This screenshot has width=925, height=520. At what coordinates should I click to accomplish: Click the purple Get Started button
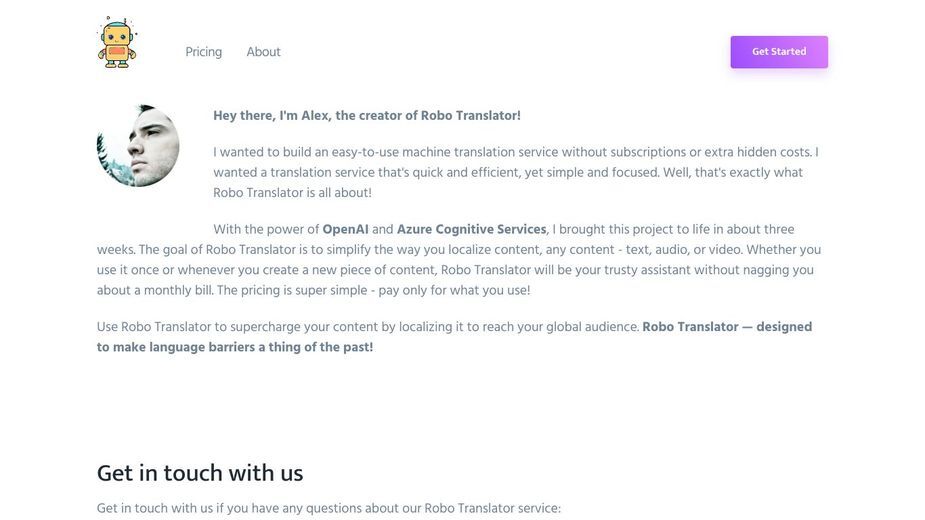(779, 52)
